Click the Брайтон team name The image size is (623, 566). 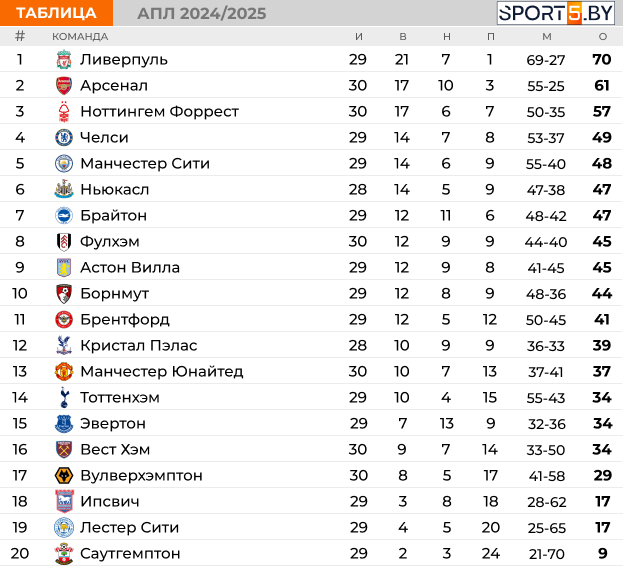[x=114, y=215]
